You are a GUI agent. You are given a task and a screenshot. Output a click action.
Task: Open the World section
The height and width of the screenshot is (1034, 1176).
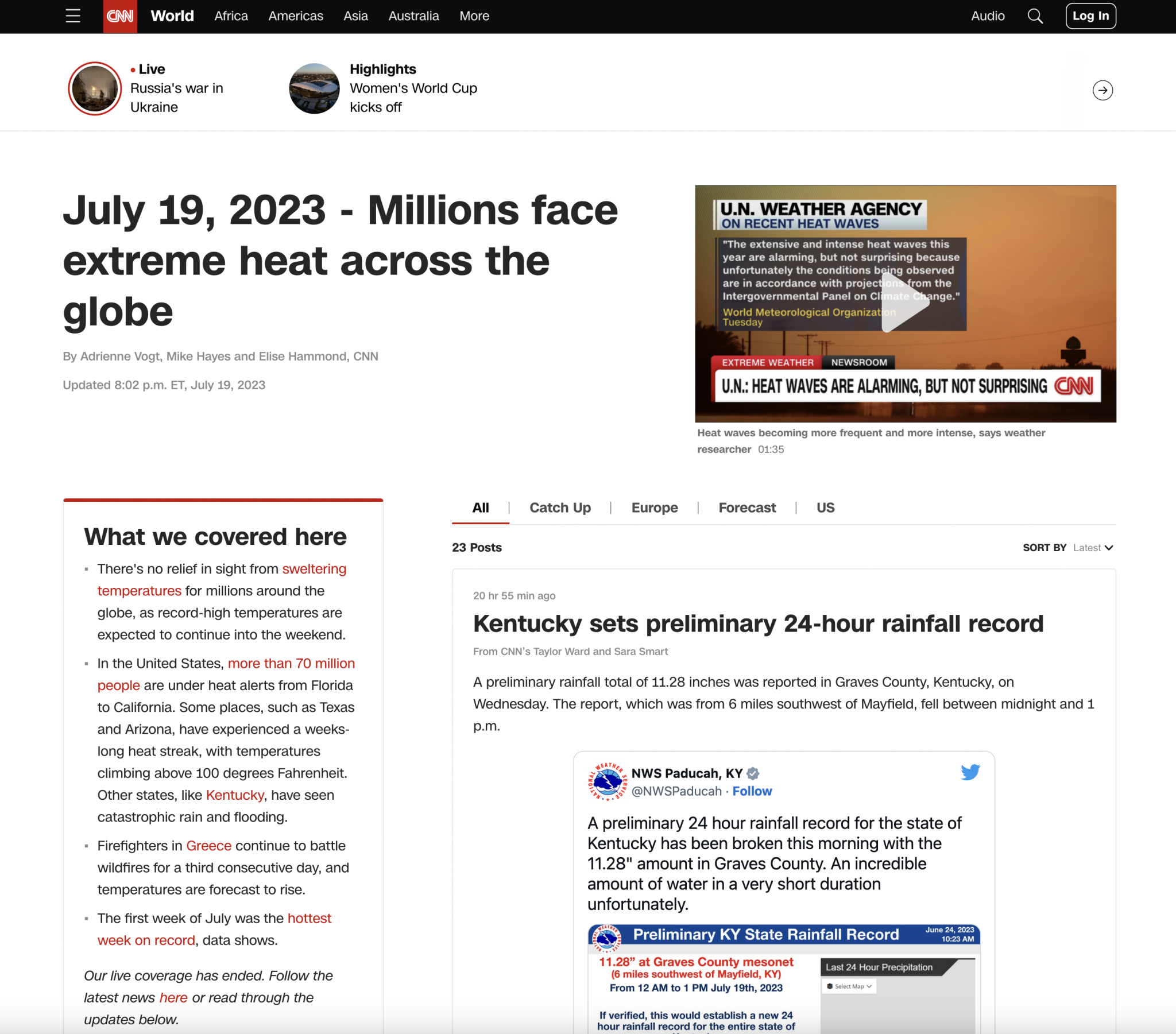point(172,16)
